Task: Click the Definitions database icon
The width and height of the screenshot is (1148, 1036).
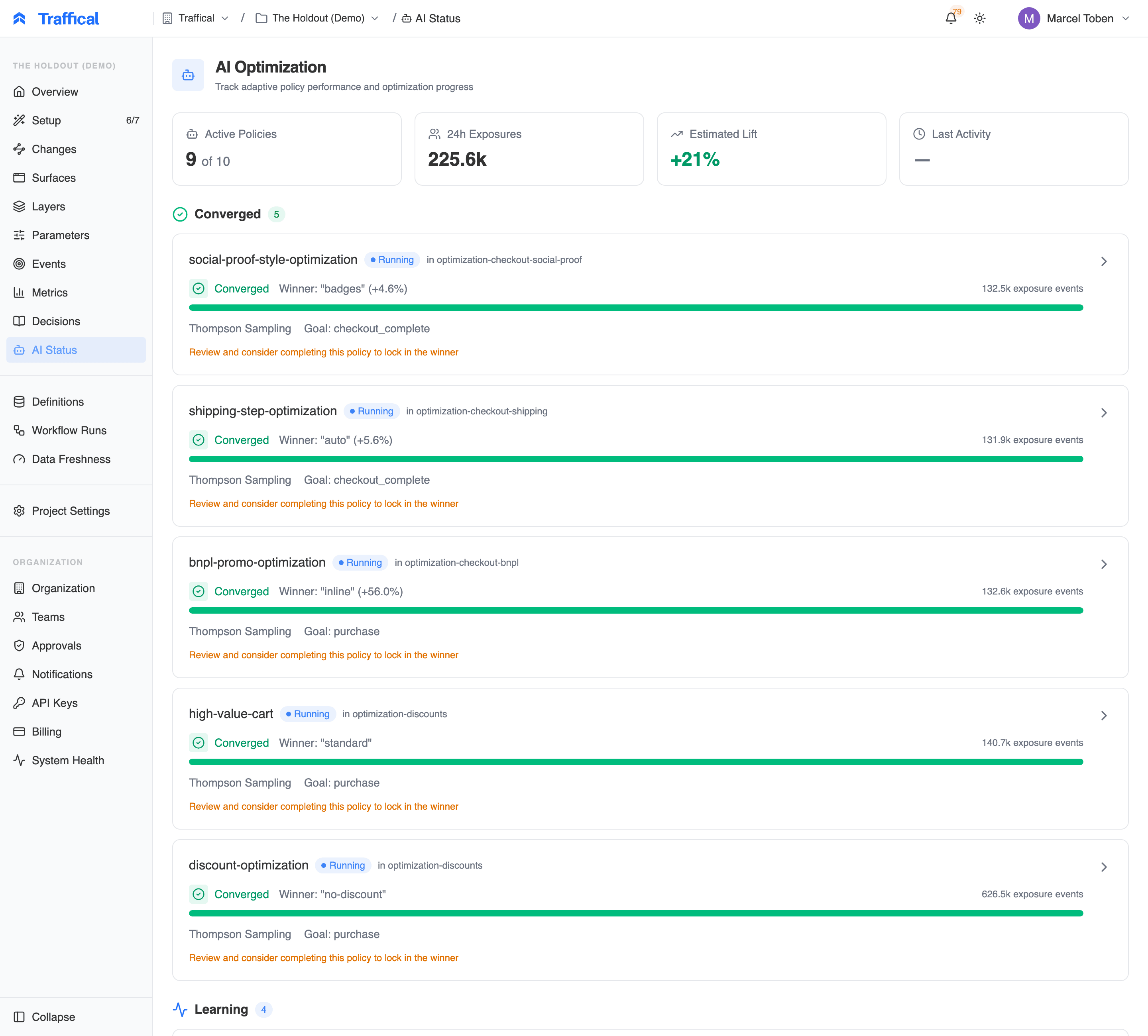Action: tap(20, 402)
